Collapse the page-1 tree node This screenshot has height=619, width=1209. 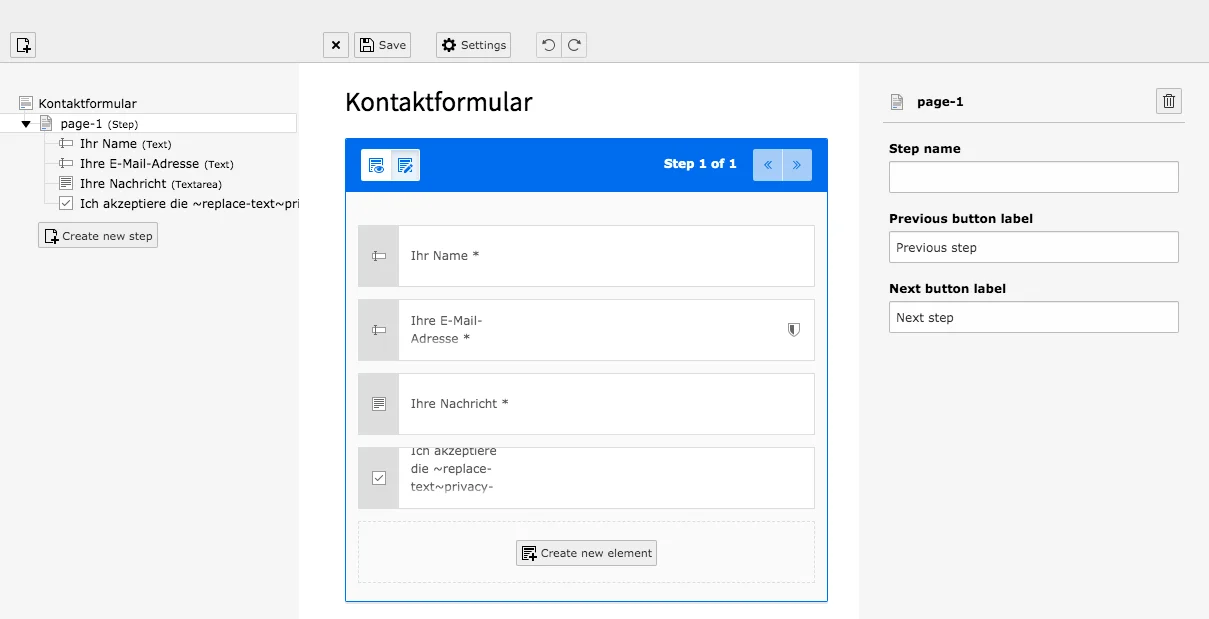[25, 122]
